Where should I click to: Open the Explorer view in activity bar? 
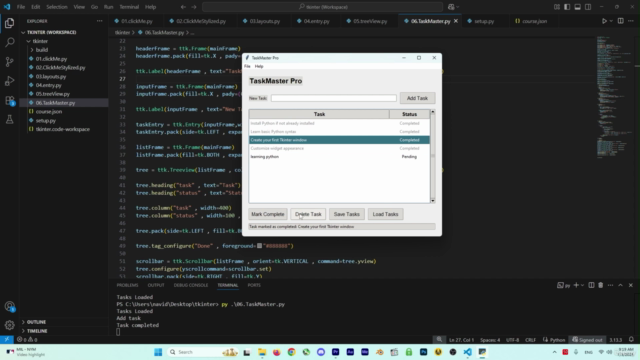click(x=9, y=23)
